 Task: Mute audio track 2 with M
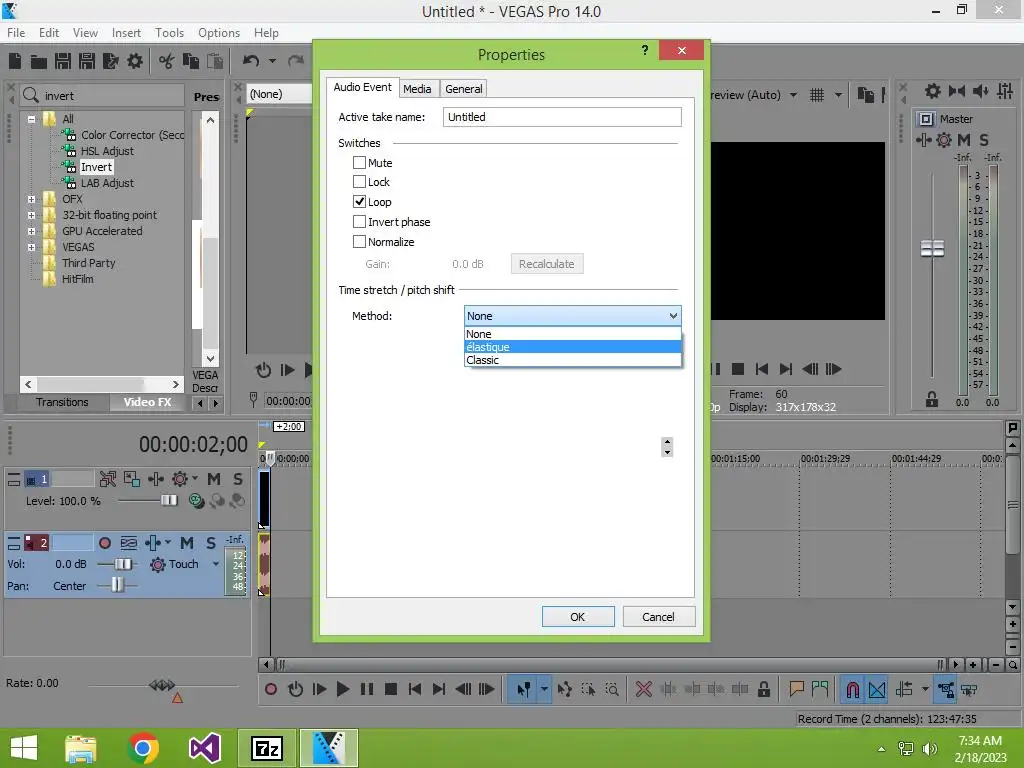pyautogui.click(x=187, y=543)
